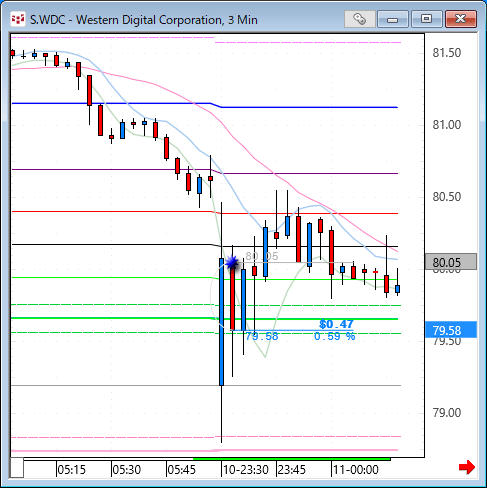Click the gray 80.05 price tag on axis
Viewport: 487px width, 488px height.
click(x=451, y=262)
